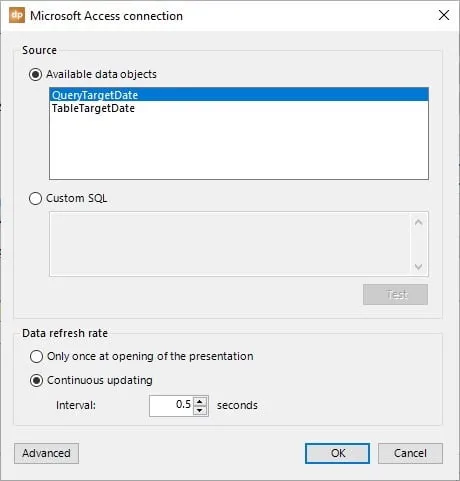
Task: Increase interval with the up arrow
Action: pos(200,401)
